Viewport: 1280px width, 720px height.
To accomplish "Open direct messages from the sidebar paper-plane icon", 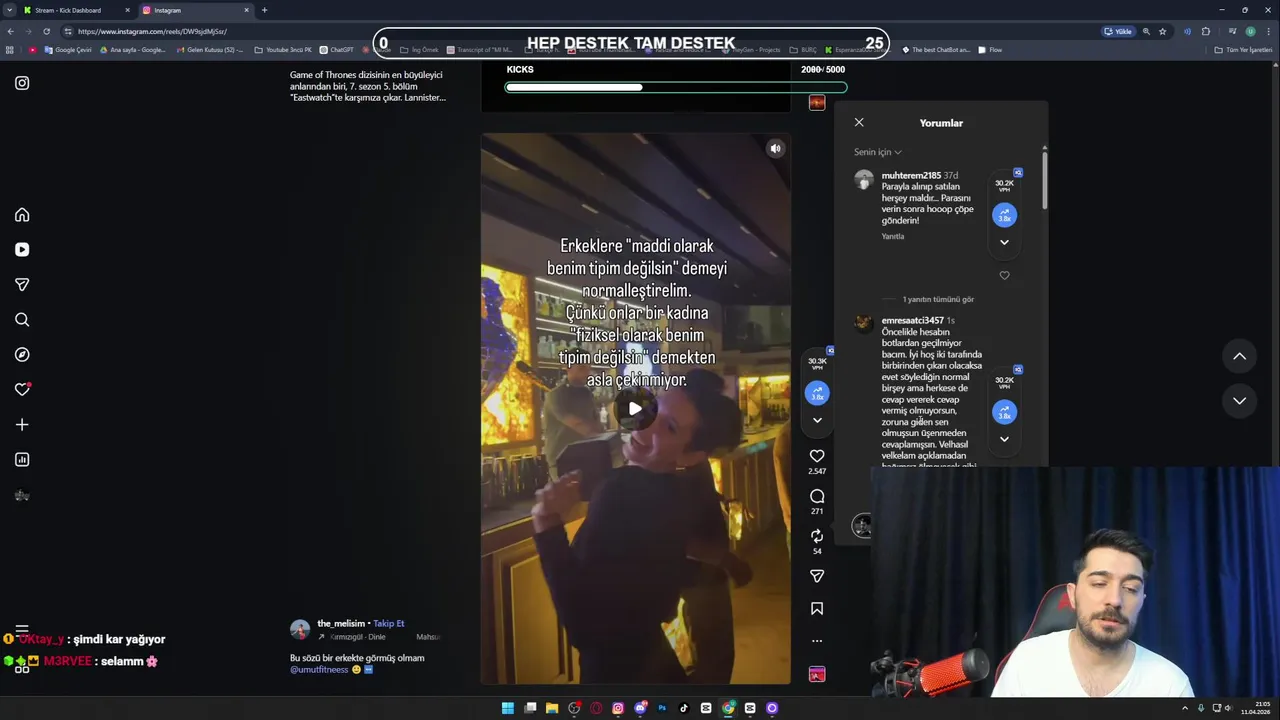I will coord(22,285).
